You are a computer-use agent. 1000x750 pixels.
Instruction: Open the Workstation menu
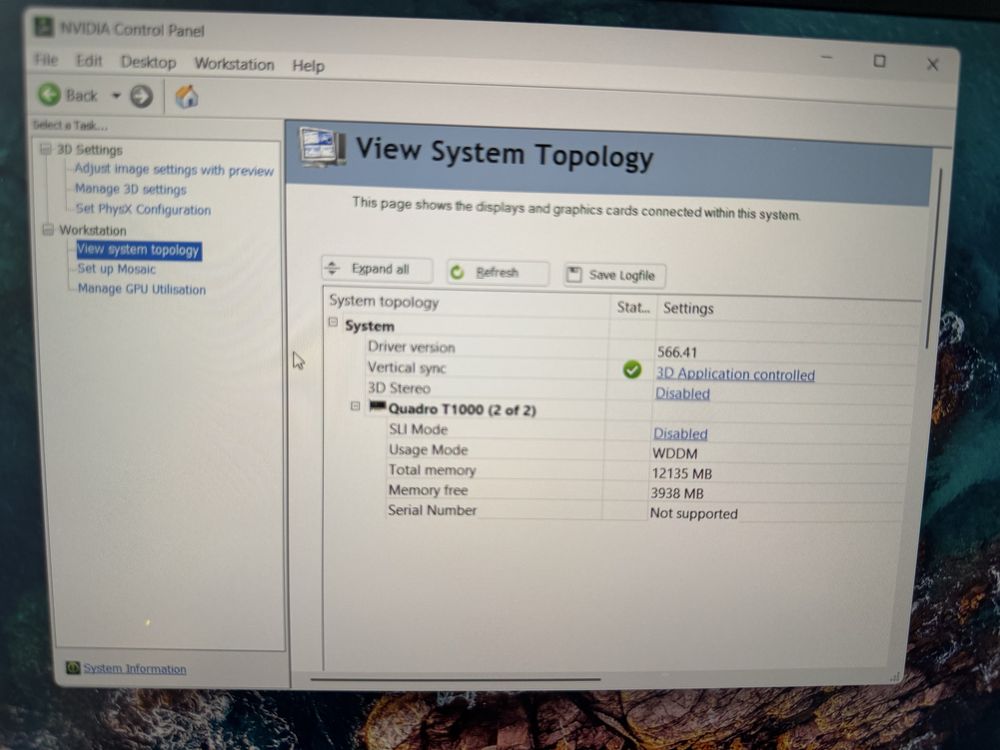click(x=234, y=64)
